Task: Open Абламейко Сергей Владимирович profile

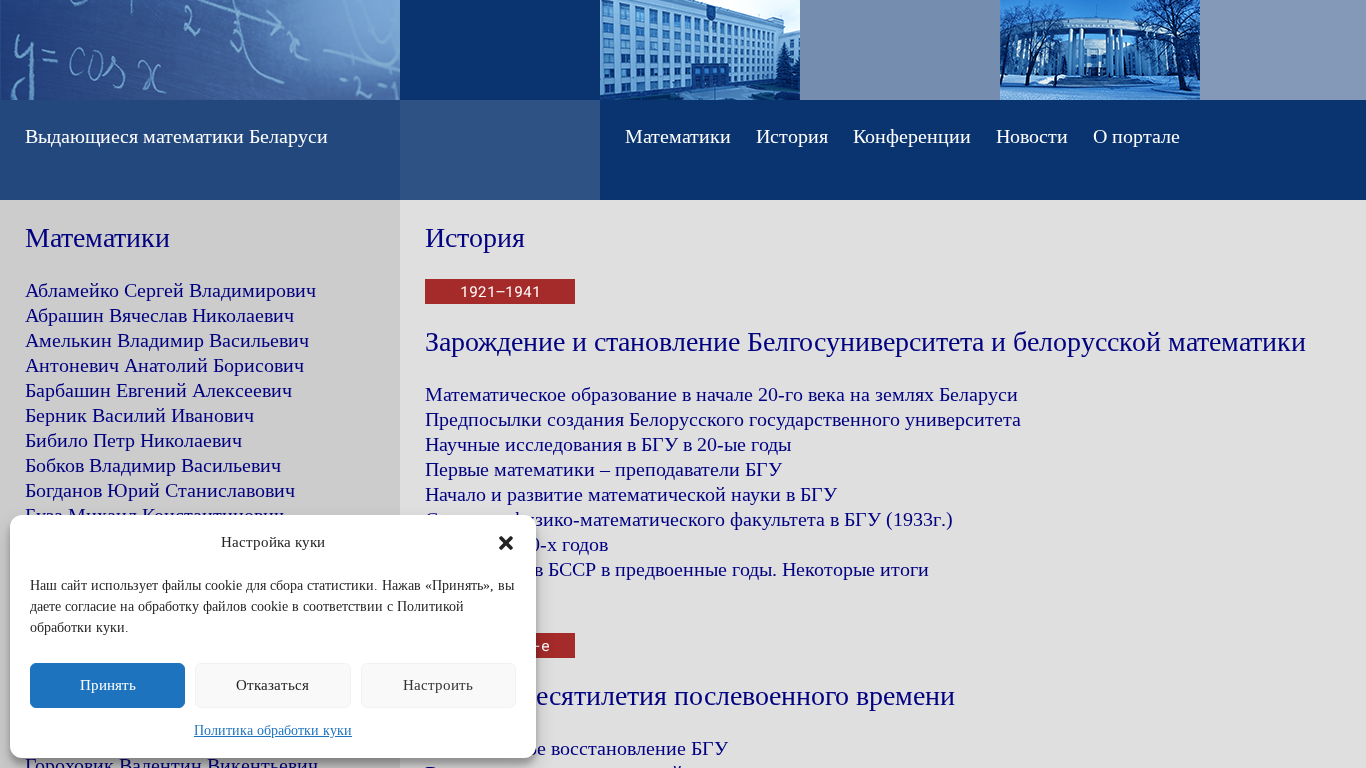Action: click(170, 291)
